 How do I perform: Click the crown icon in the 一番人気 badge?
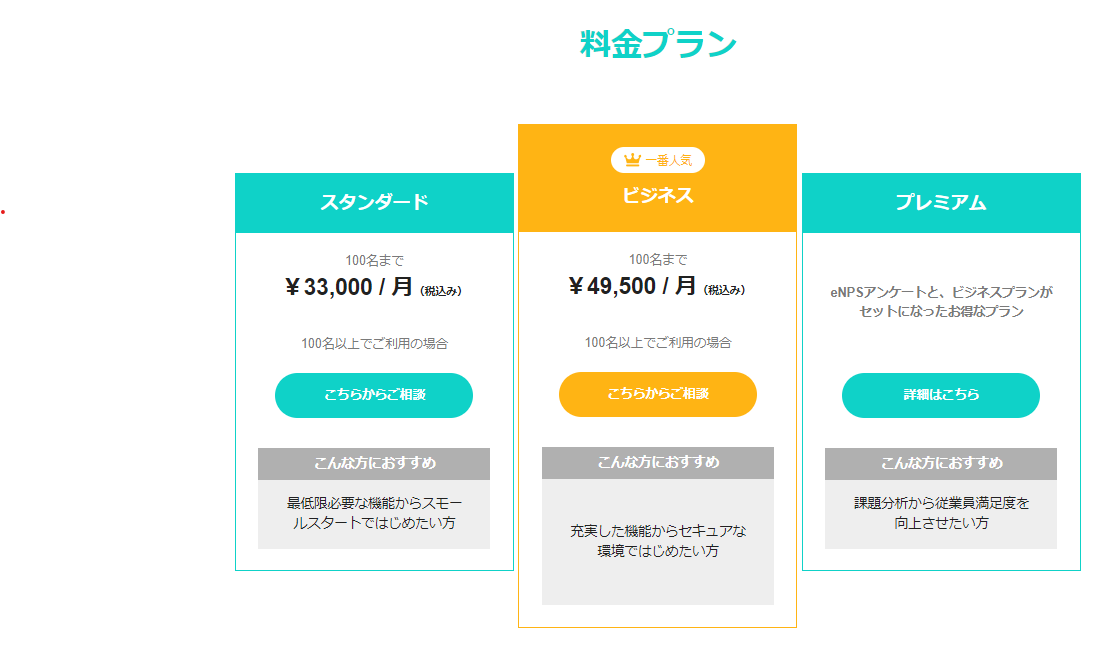pos(632,160)
